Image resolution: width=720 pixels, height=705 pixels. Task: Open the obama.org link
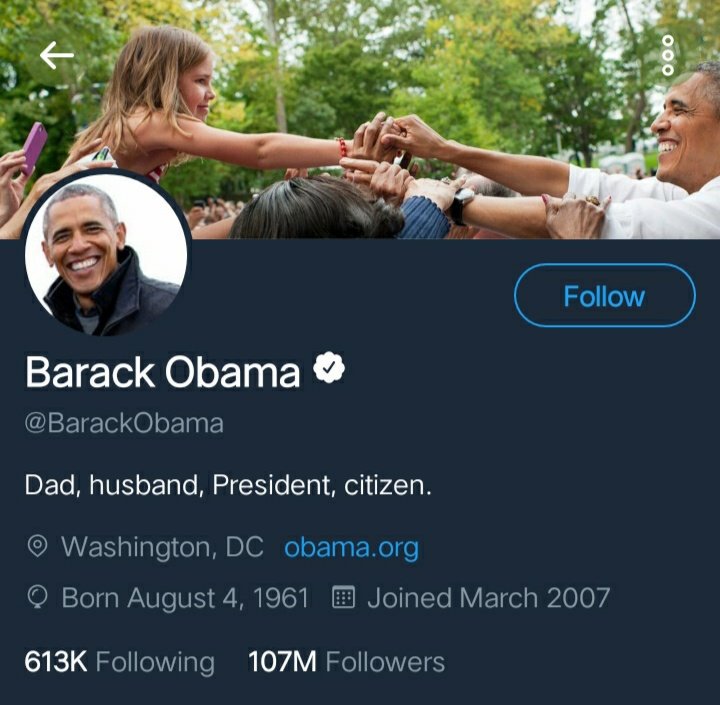[351, 547]
